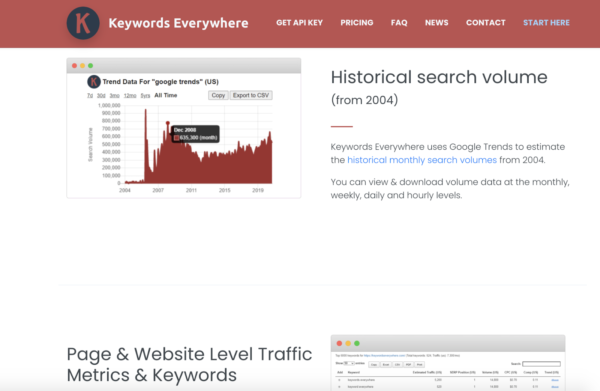
Task: Switch chart to 12mo range
Action: (130, 95)
